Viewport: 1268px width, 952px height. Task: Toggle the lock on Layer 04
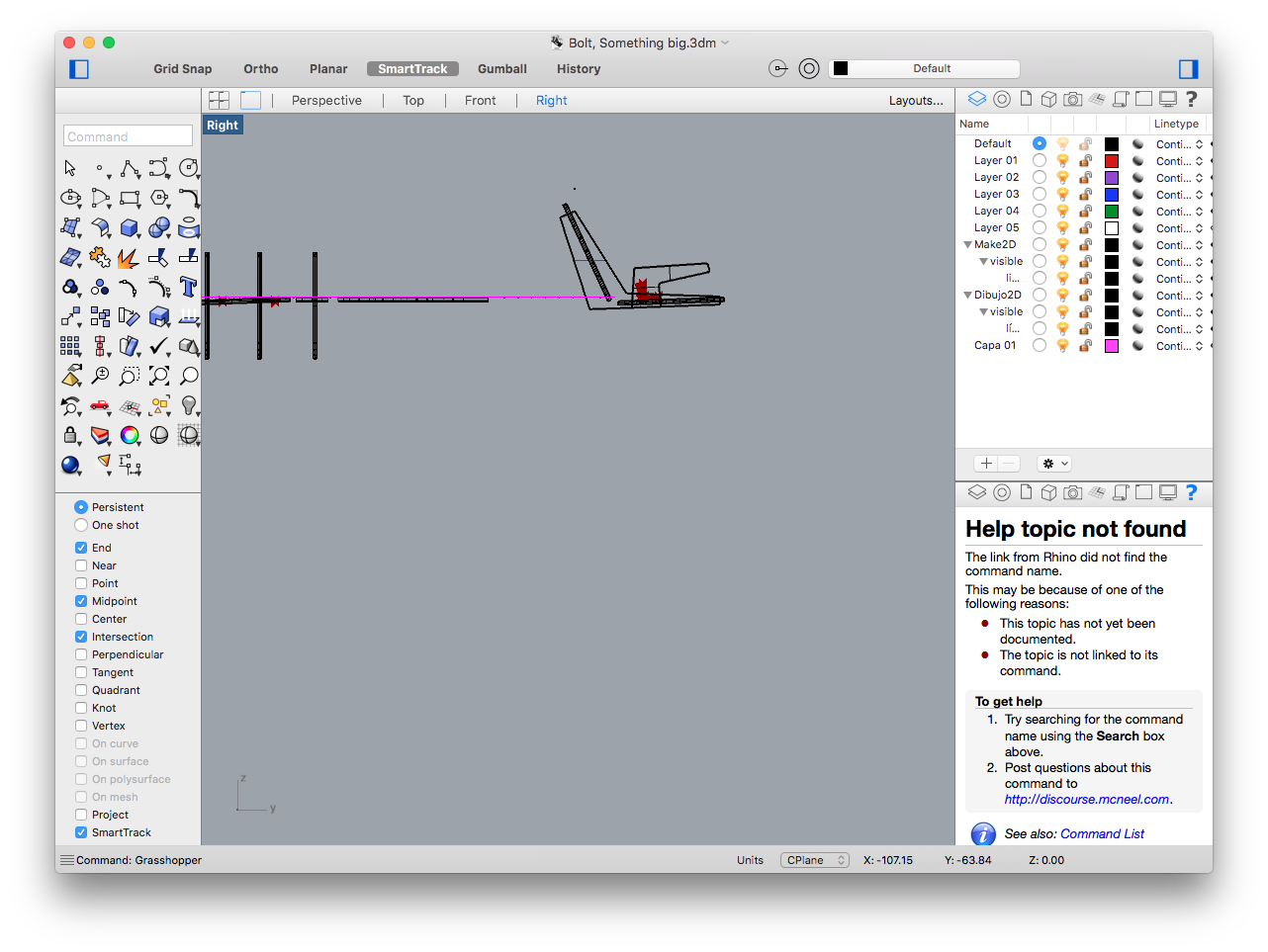[x=1085, y=211]
